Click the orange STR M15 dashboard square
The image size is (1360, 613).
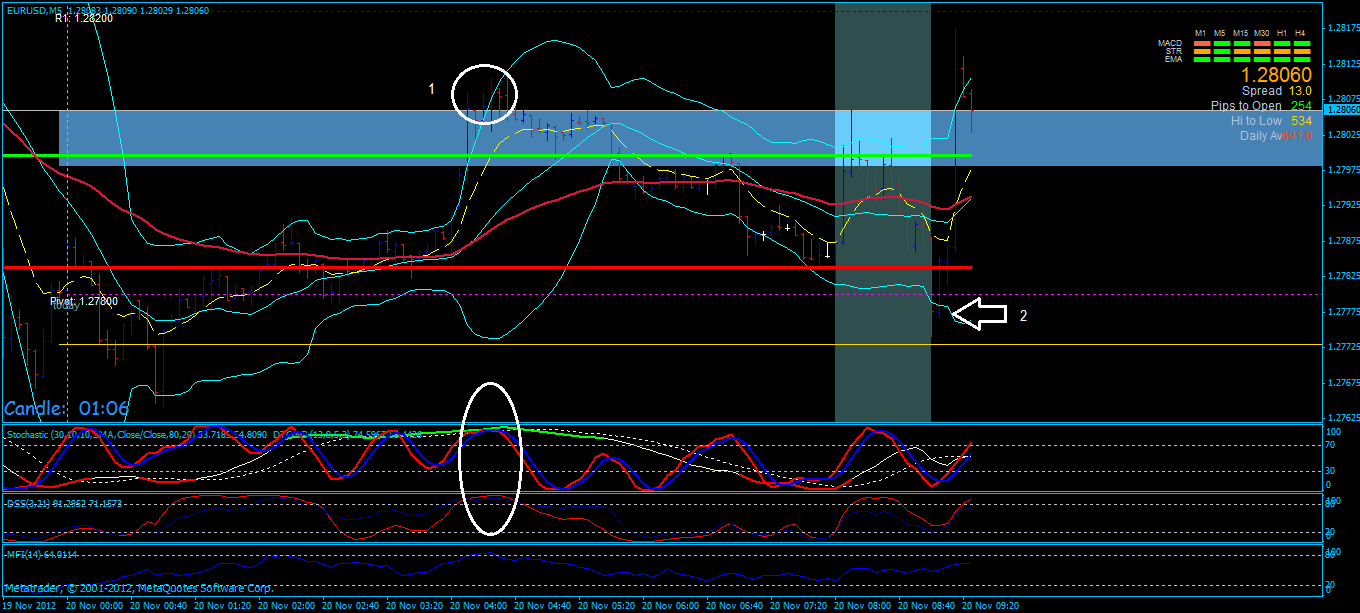pyautogui.click(x=1242, y=52)
